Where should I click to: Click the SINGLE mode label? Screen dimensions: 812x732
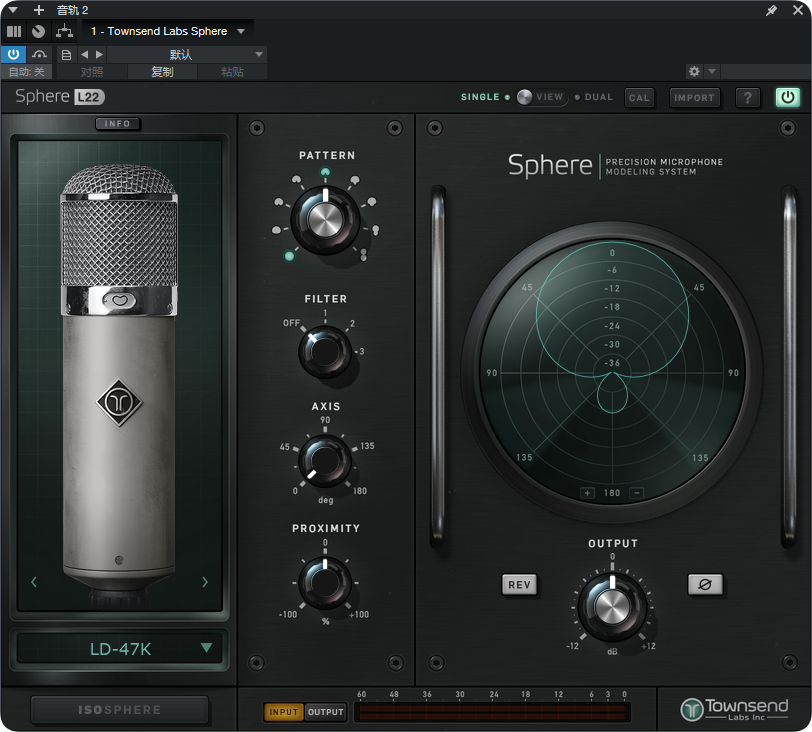(x=480, y=97)
